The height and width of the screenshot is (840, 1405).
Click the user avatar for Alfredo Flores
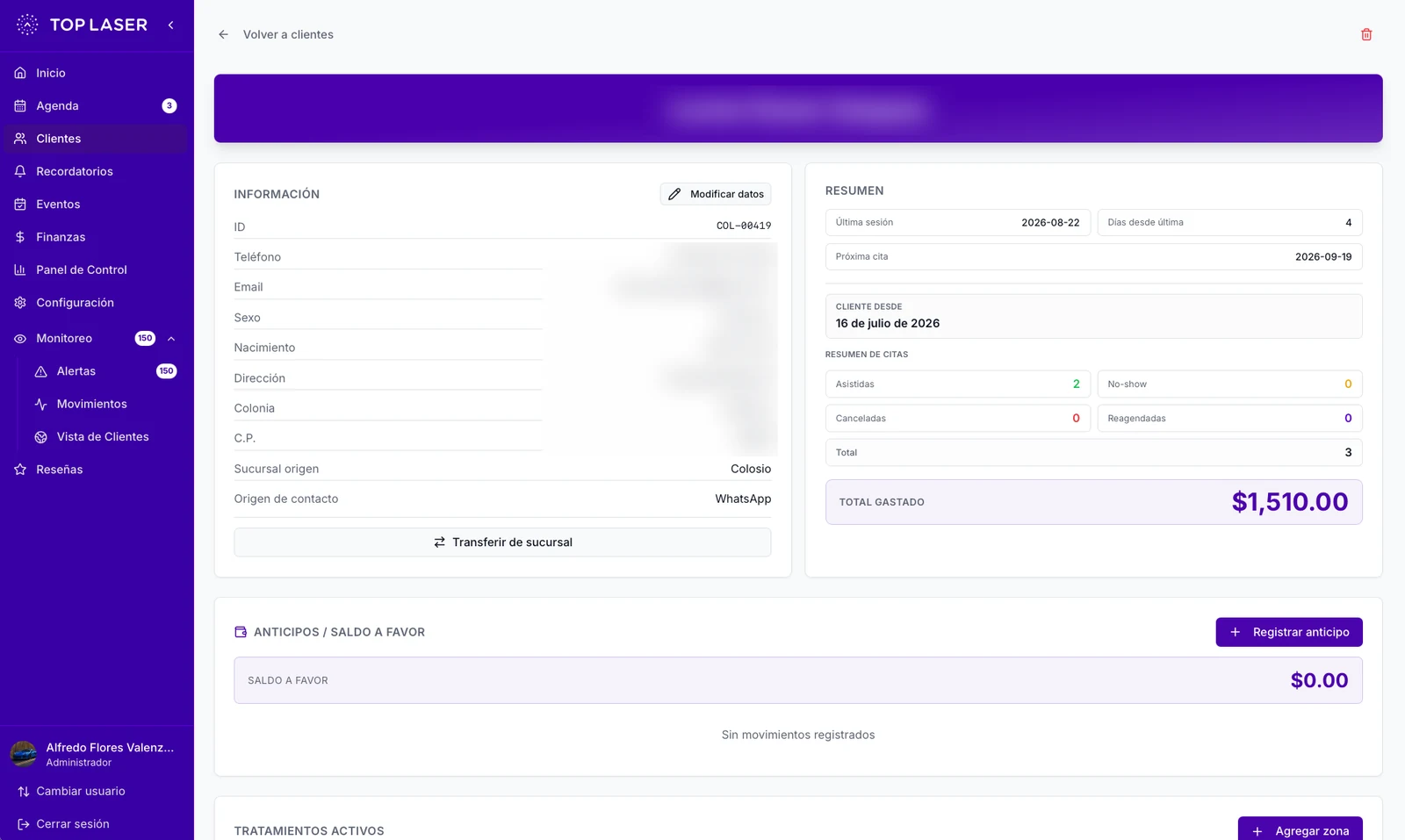[24, 754]
